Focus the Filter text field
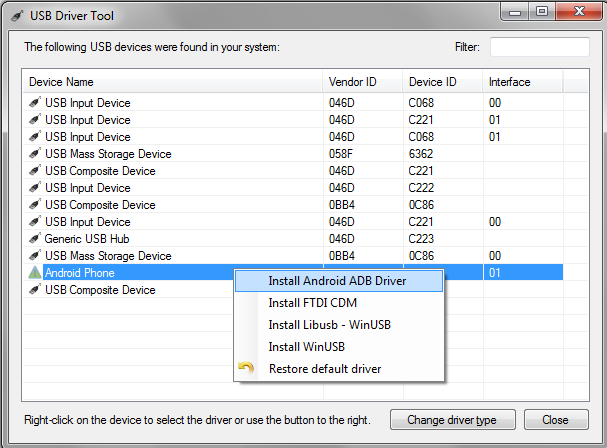This screenshot has height=448, width=607. (540, 47)
